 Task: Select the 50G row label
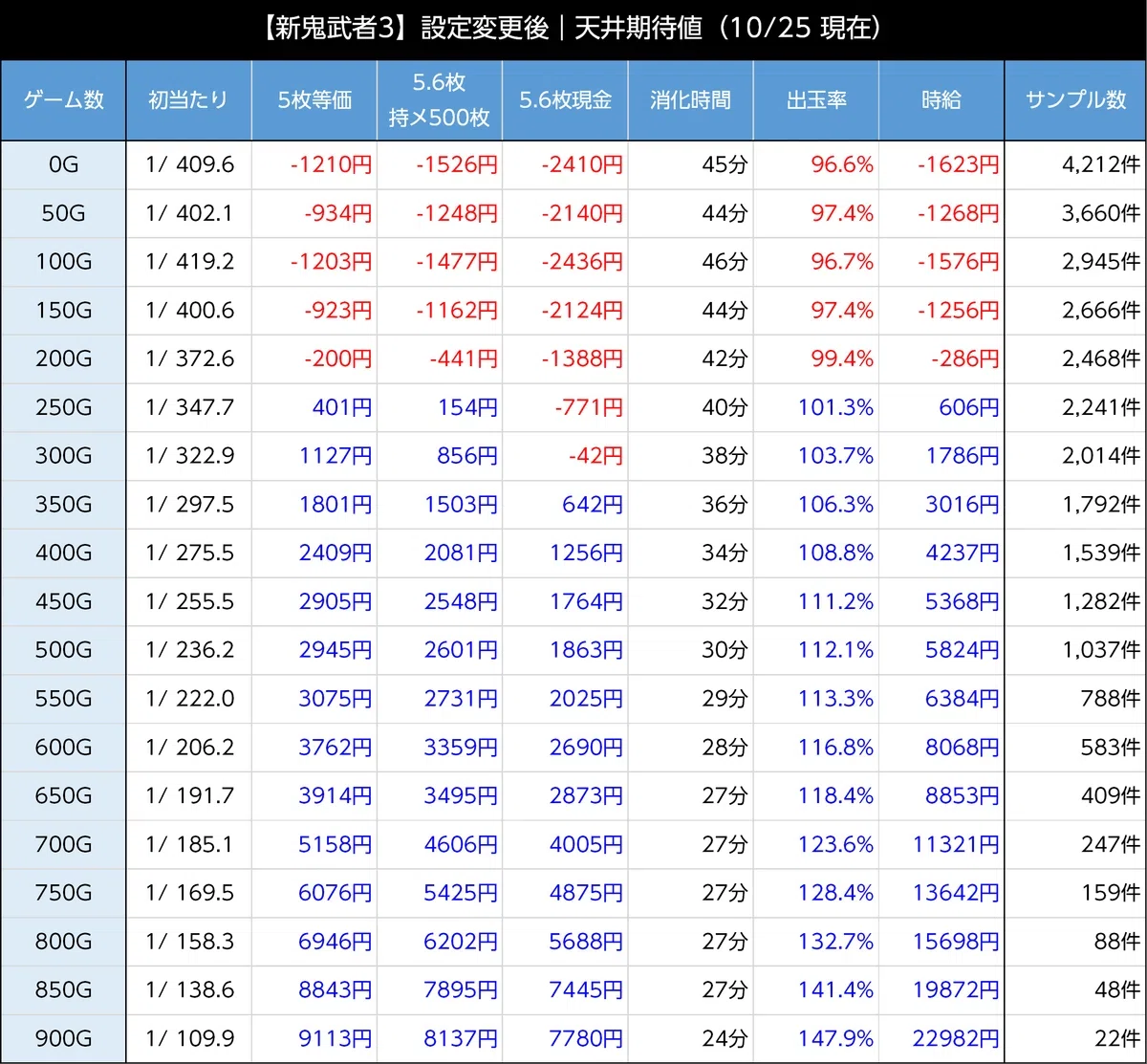pos(63,214)
